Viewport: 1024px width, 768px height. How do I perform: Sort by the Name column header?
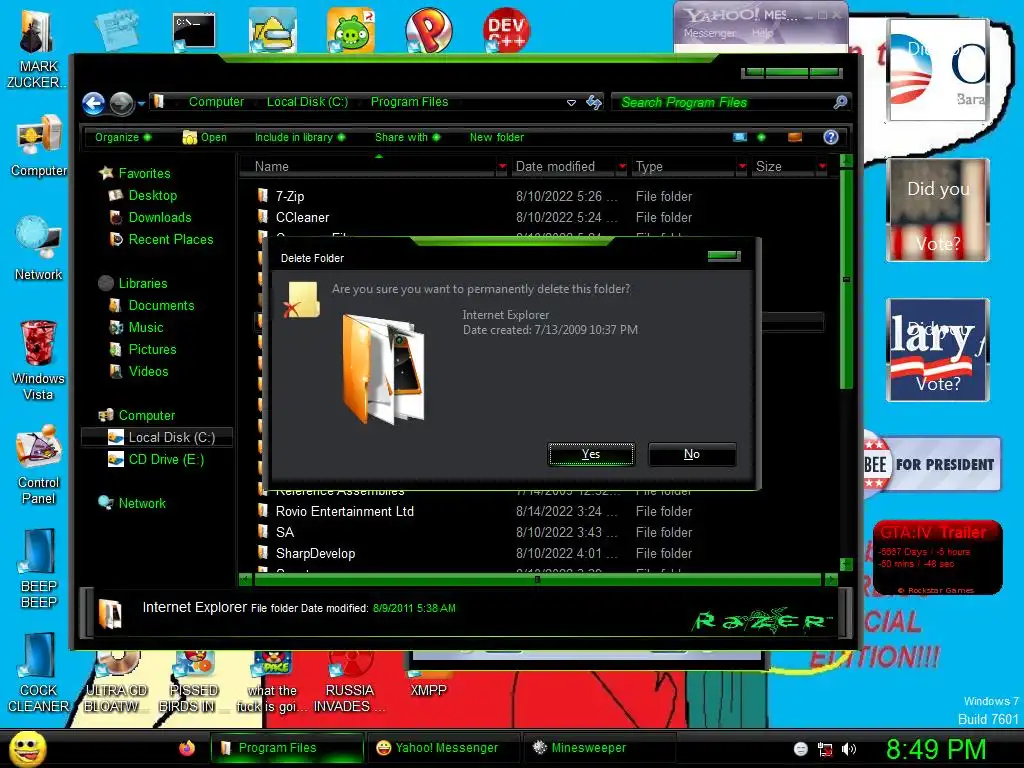pyautogui.click(x=368, y=167)
